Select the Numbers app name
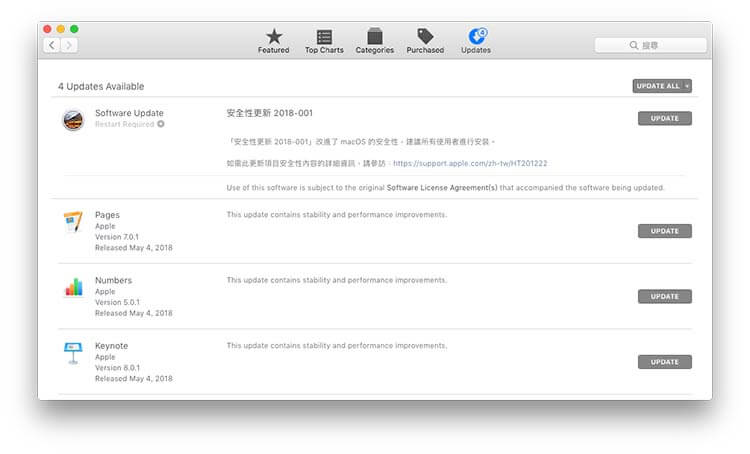 pyautogui.click(x=113, y=280)
